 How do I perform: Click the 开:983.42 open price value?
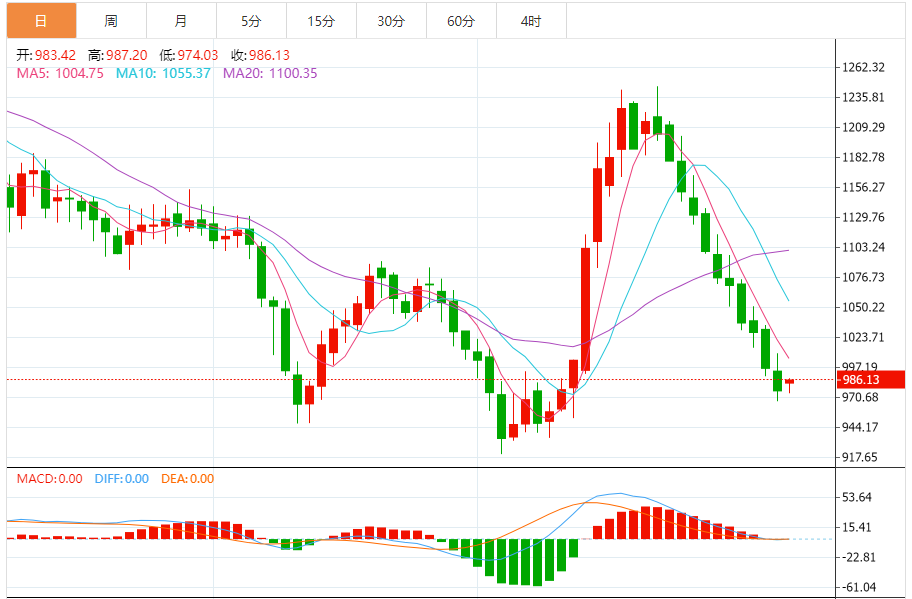[46, 55]
